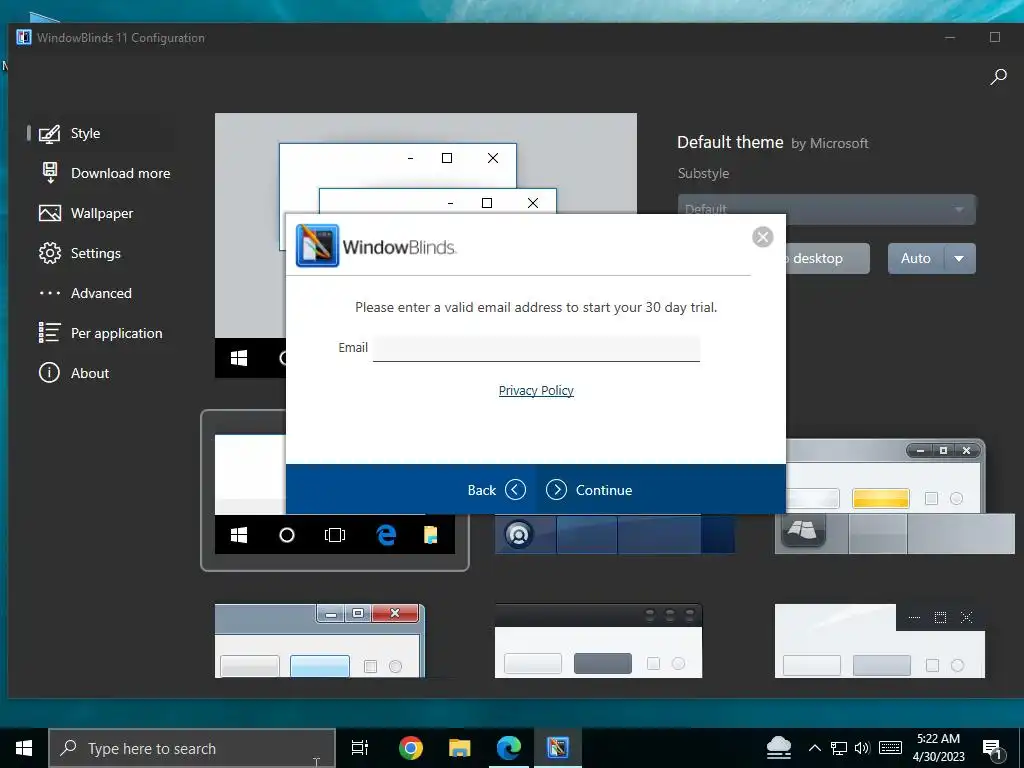Screen dimensions: 1024x768
Task: Click the Settings gear icon
Action: (50, 253)
